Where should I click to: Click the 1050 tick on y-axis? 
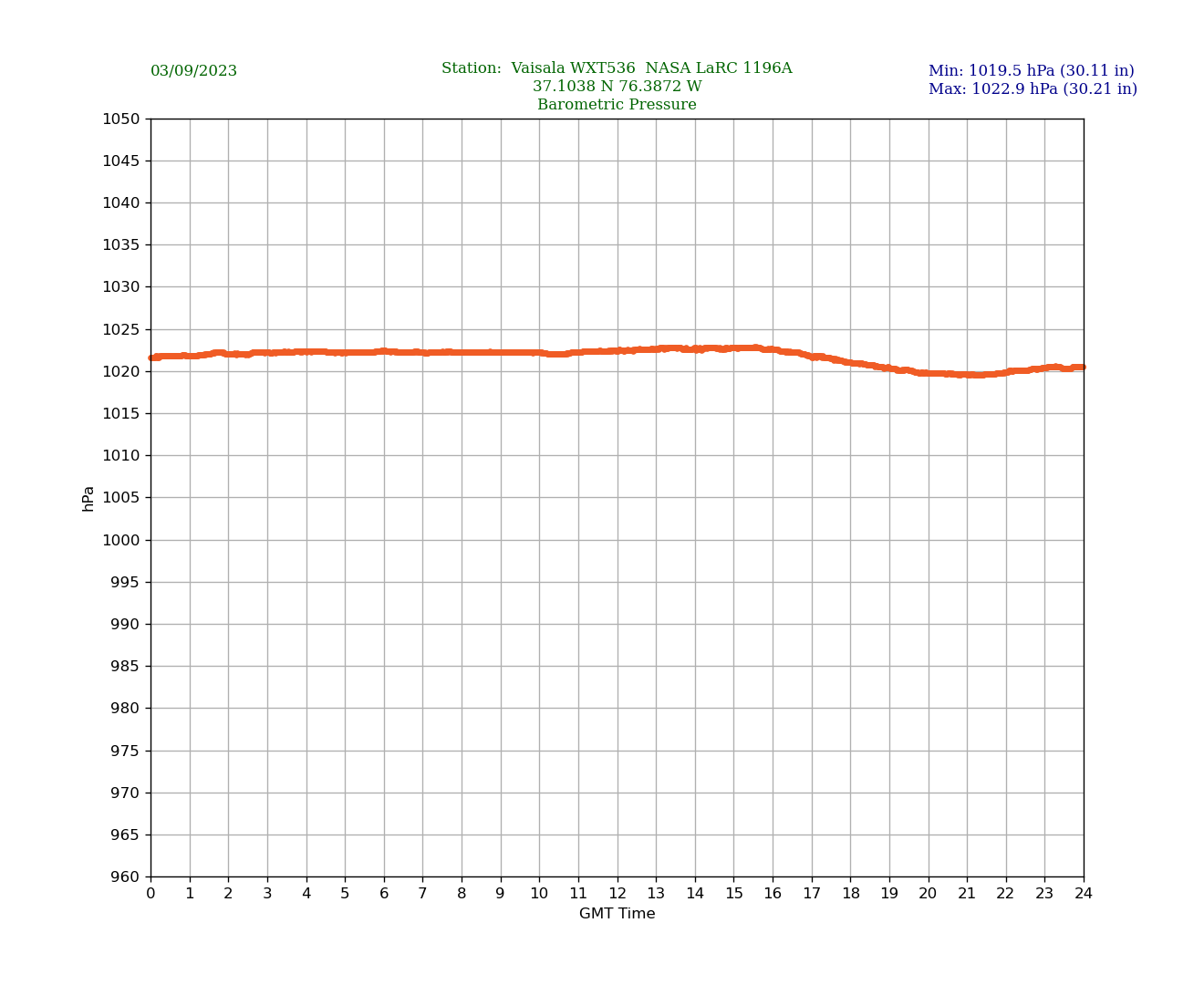pos(120,119)
